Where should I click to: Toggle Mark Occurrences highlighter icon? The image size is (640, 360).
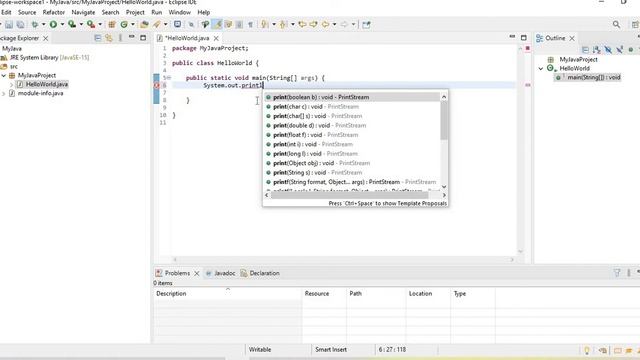point(217,24)
